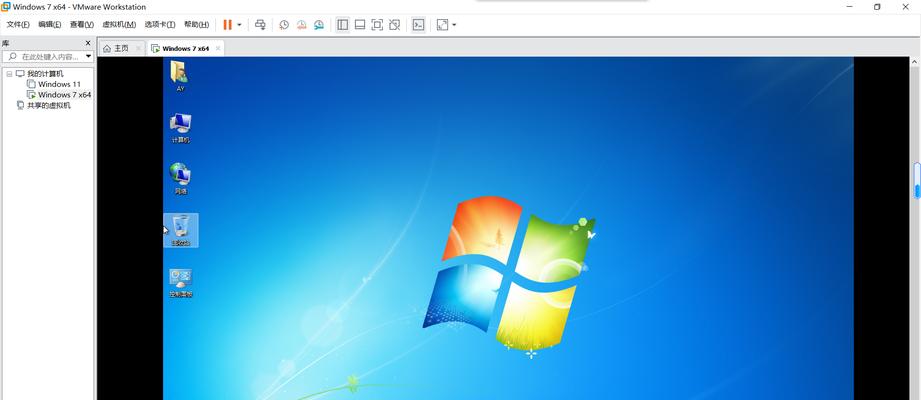The image size is (921, 400).
Task: Click the scroll up arrow at right edge
Action: 916,61
